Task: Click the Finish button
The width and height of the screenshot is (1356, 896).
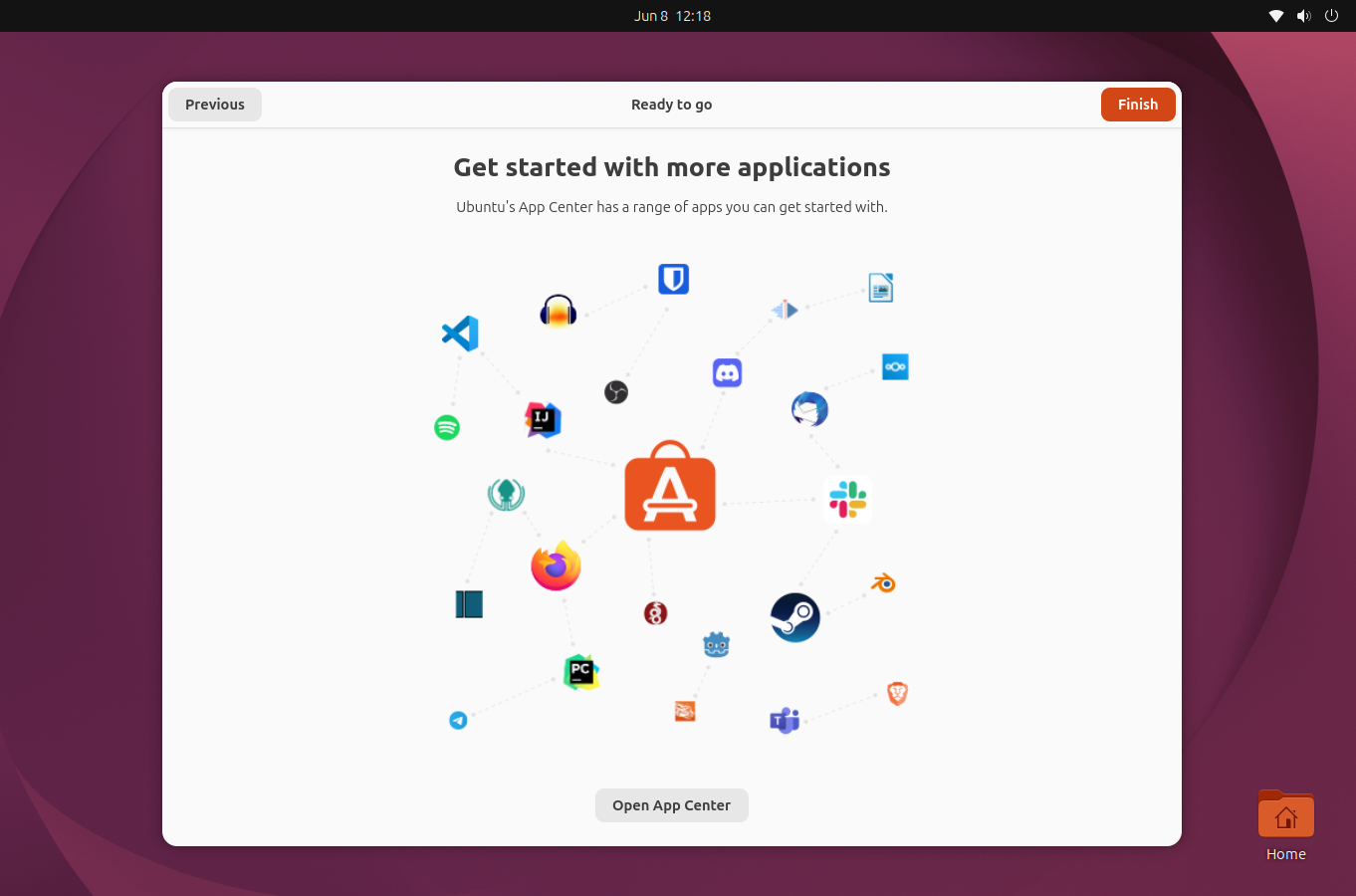Action: tap(1138, 105)
